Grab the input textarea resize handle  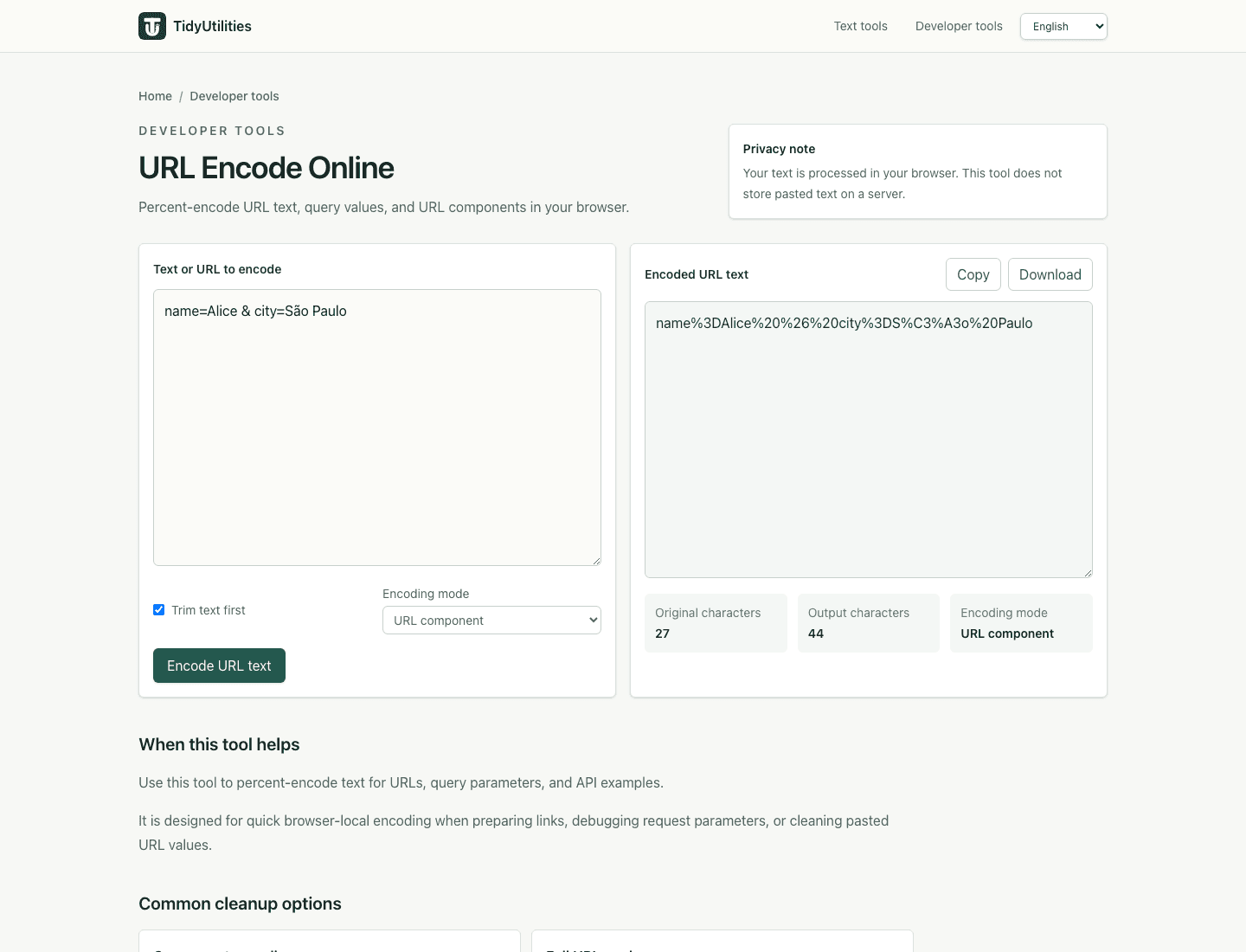(596, 561)
